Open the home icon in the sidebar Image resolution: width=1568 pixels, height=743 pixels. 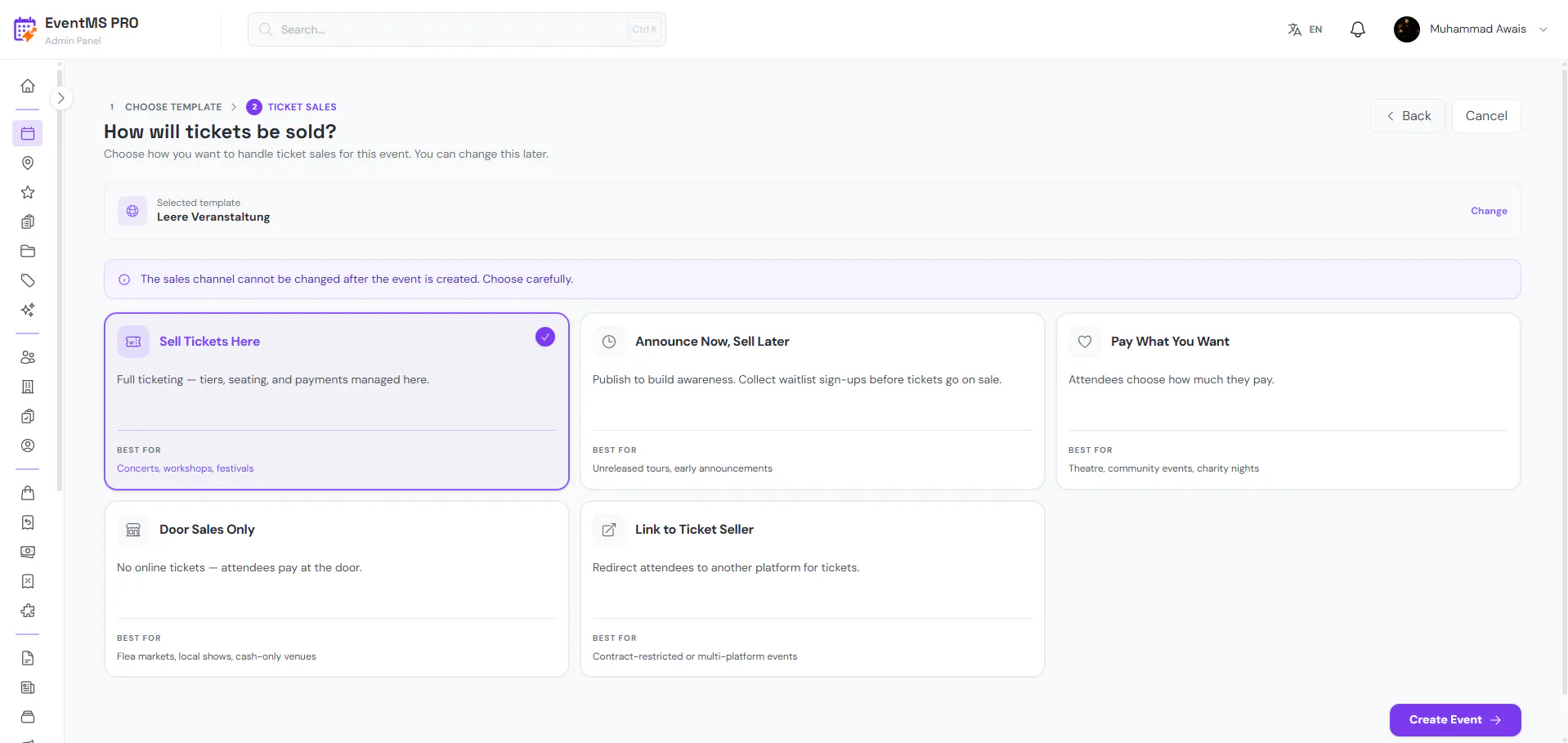[28, 86]
